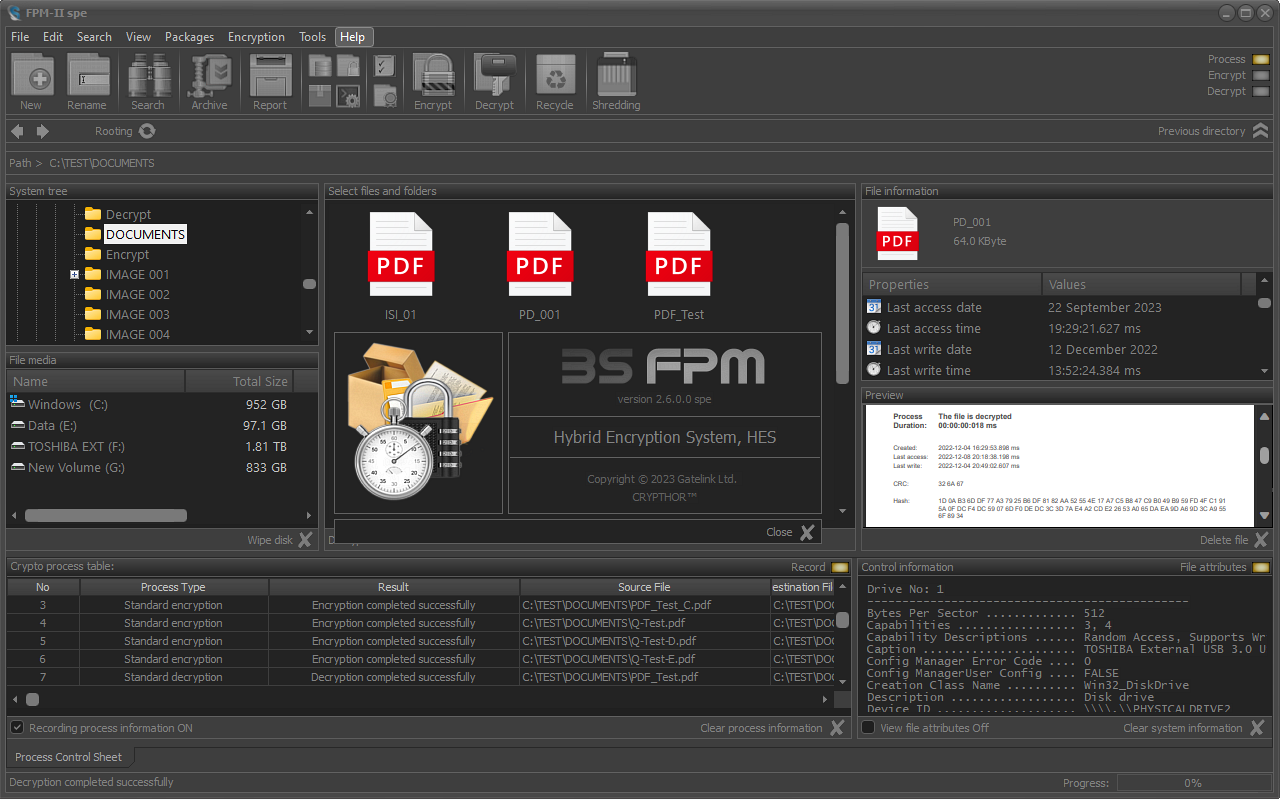1280x800 pixels.
Task: Click the Total Size column header
Action: [239, 381]
